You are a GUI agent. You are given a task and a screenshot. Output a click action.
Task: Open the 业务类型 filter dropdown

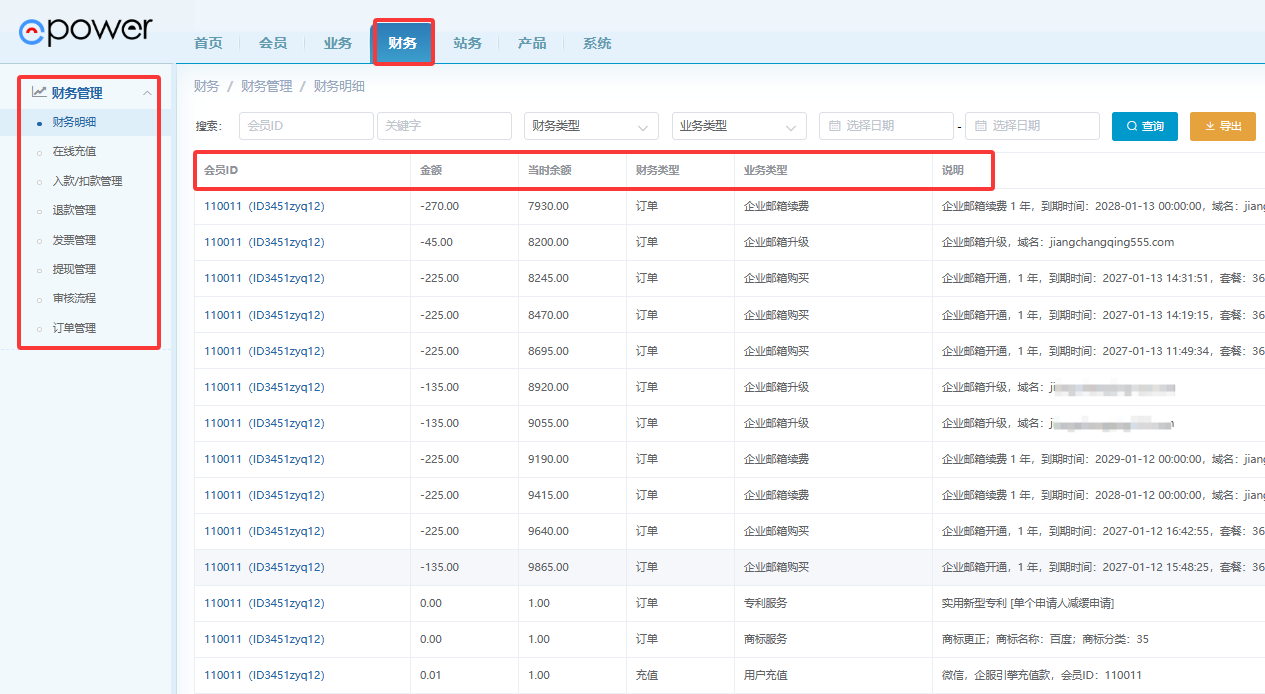tap(739, 126)
